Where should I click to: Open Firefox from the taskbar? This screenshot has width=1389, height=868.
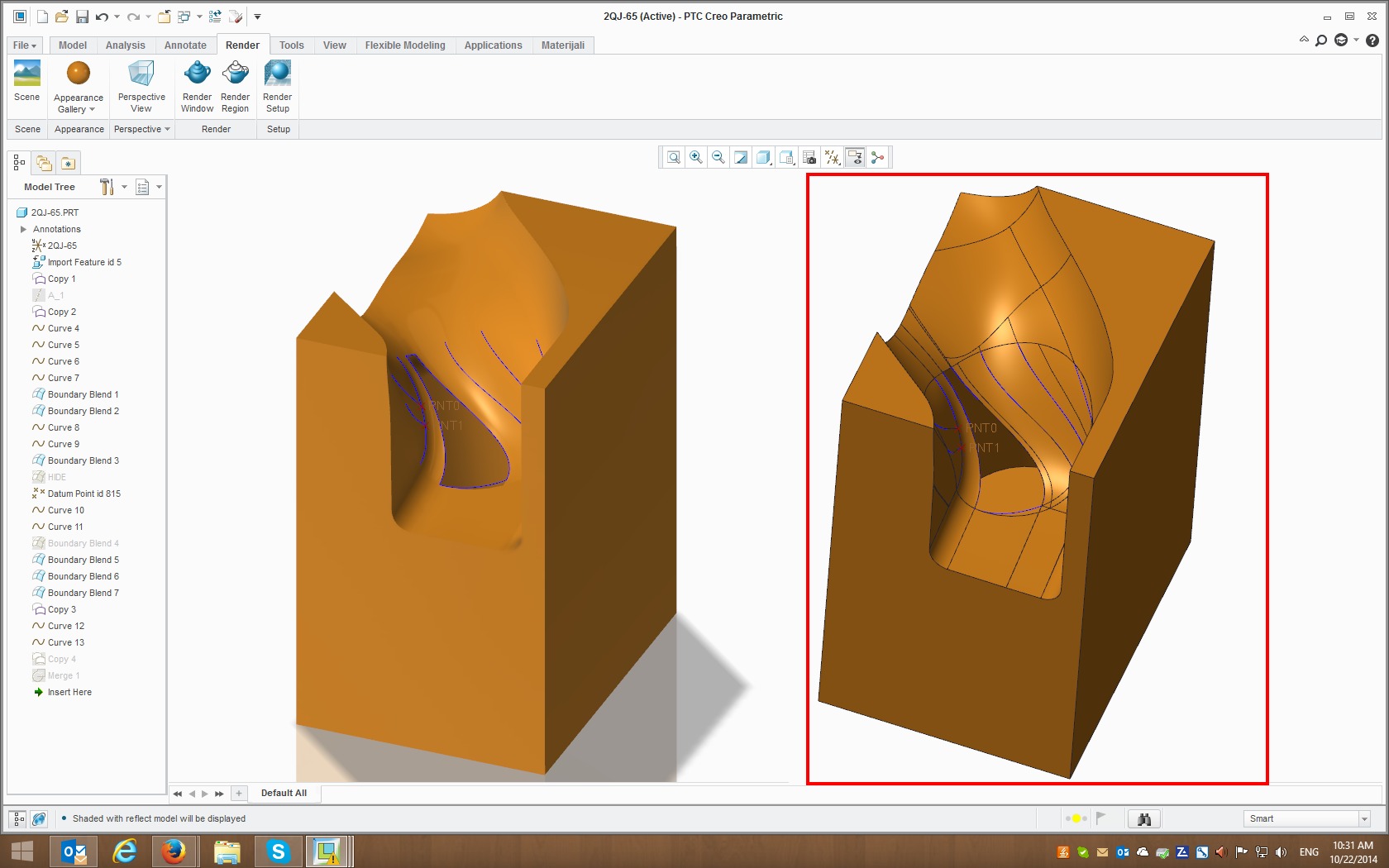click(174, 851)
